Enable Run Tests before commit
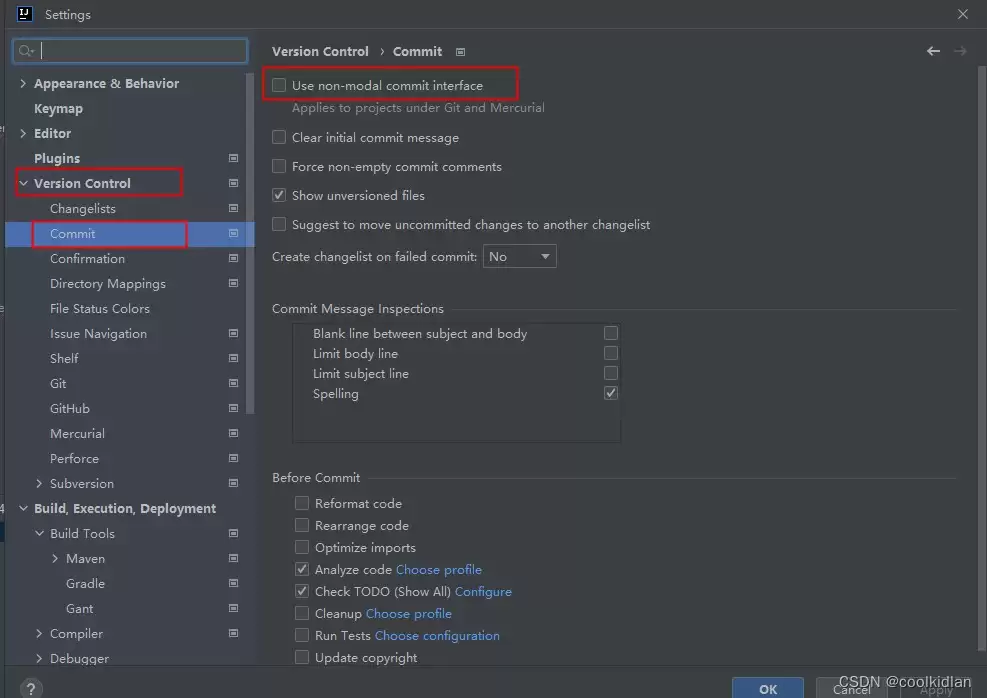The image size is (987, 698). [302, 635]
